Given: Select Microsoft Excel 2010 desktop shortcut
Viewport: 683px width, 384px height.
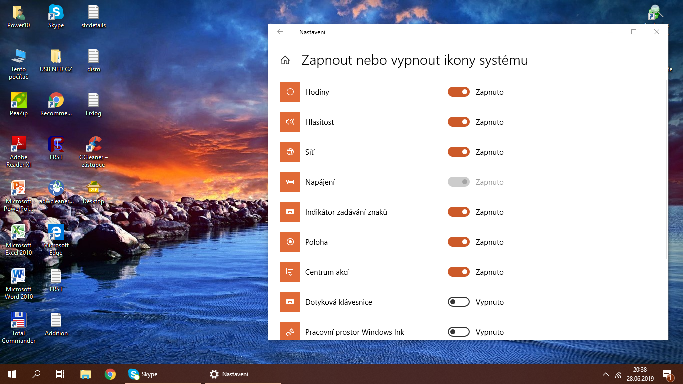Looking at the screenshot, I should coord(18,240).
